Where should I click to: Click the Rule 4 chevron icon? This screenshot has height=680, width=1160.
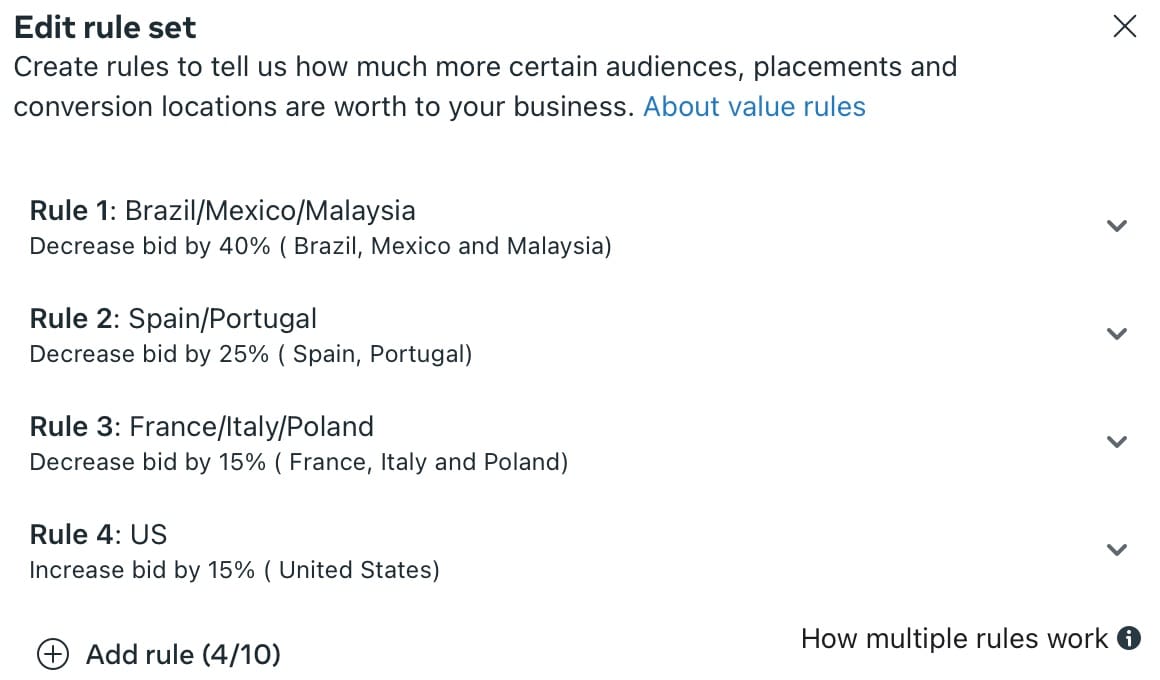coord(1116,549)
